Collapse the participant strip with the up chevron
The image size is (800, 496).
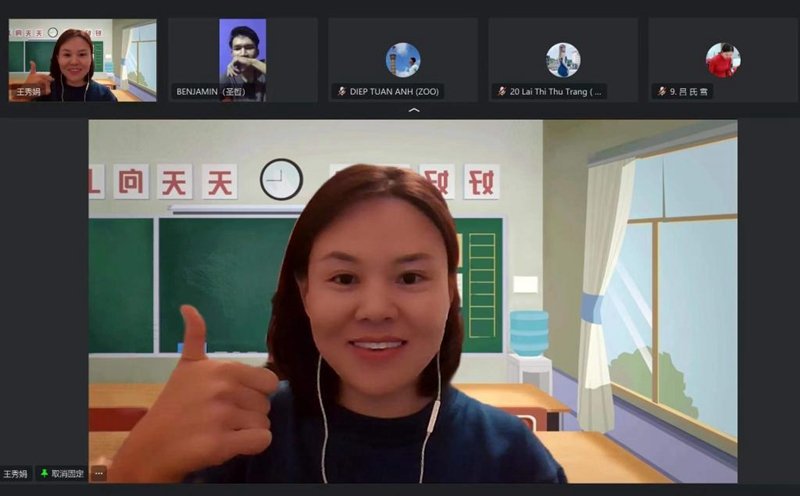[x=414, y=110]
